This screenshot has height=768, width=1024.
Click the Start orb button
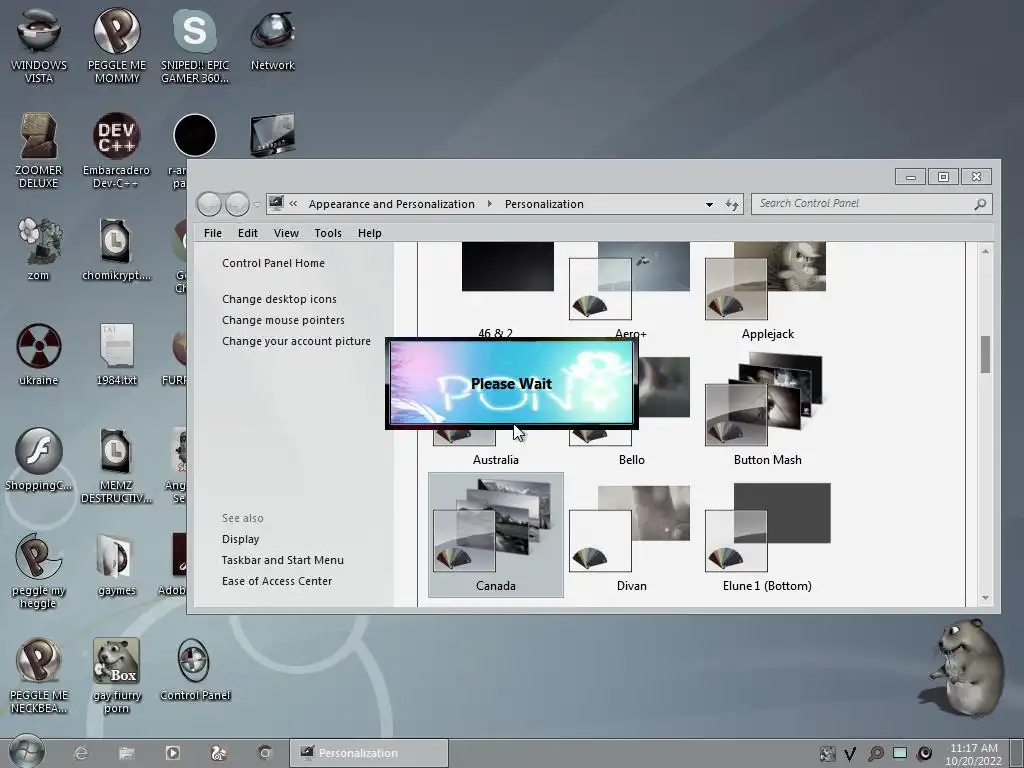(x=26, y=752)
